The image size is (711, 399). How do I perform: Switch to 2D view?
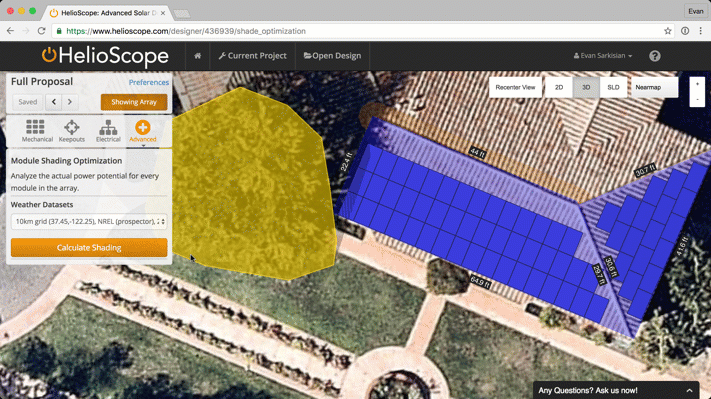[559, 87]
